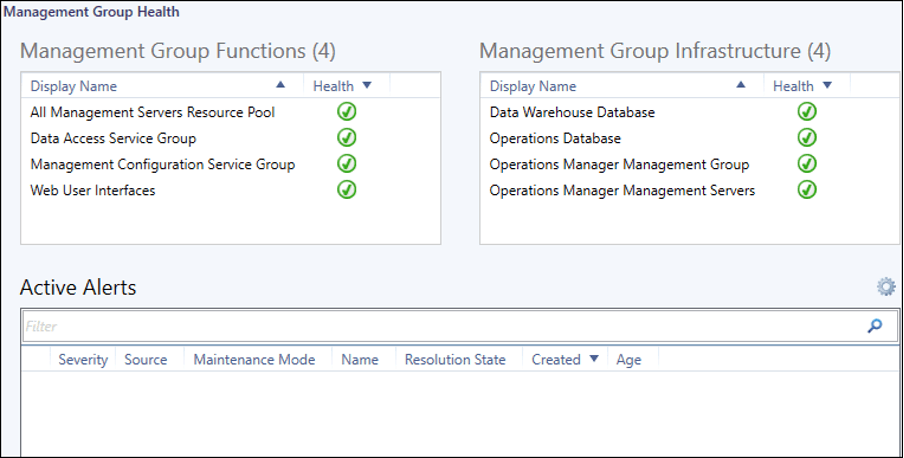Click the Resolution State column header
The image size is (904, 458).
455,359
